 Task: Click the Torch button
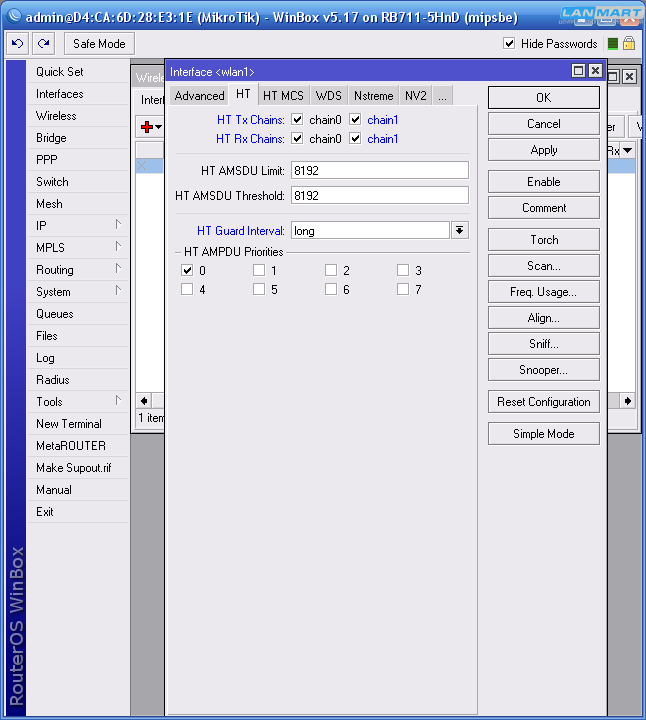click(544, 240)
